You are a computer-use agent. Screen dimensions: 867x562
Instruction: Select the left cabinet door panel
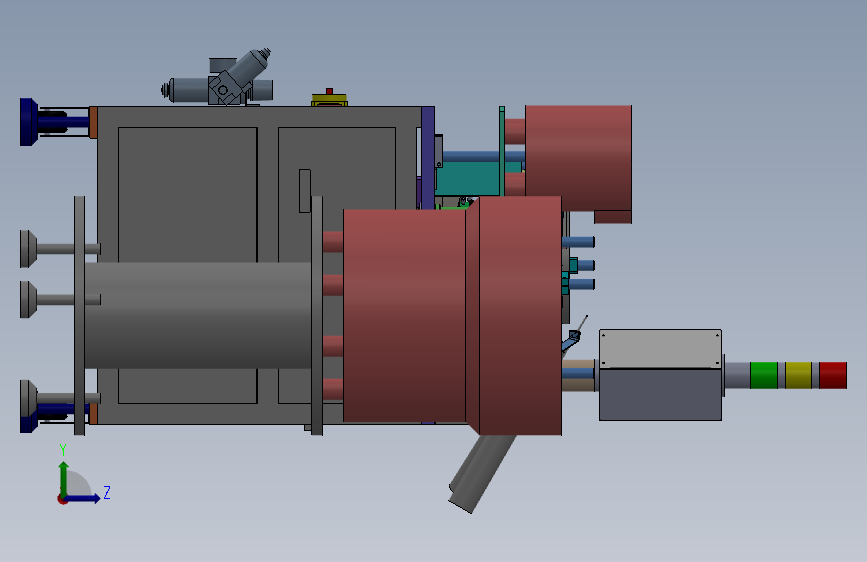187,194
